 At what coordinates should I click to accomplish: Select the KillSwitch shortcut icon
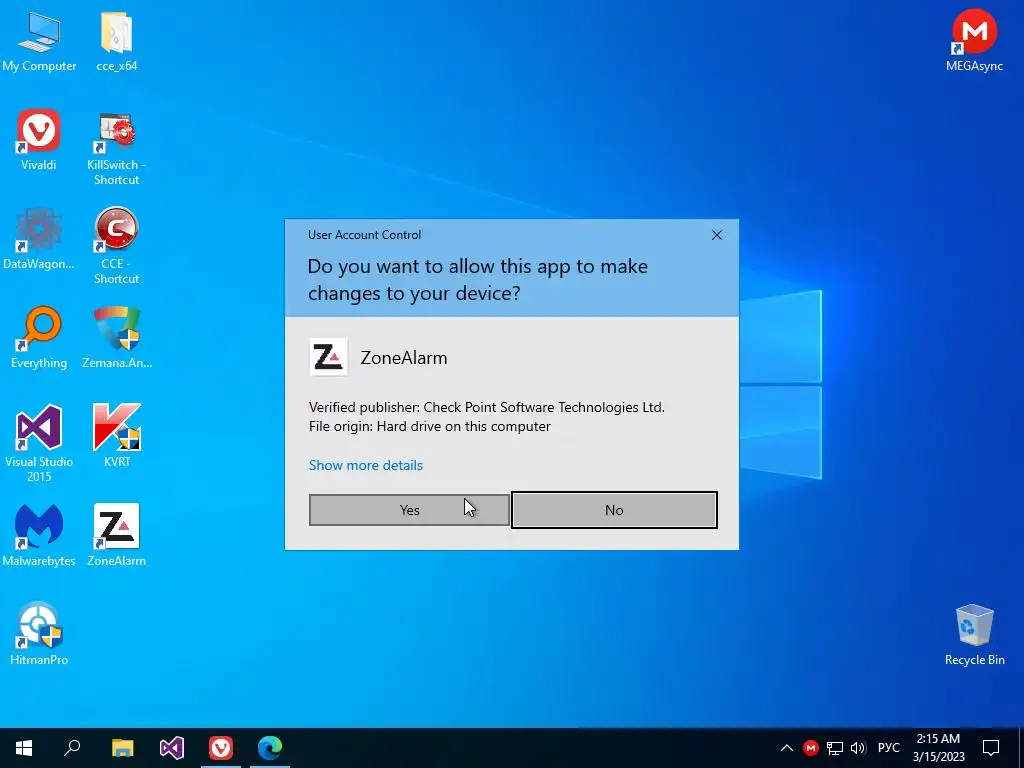click(116, 148)
